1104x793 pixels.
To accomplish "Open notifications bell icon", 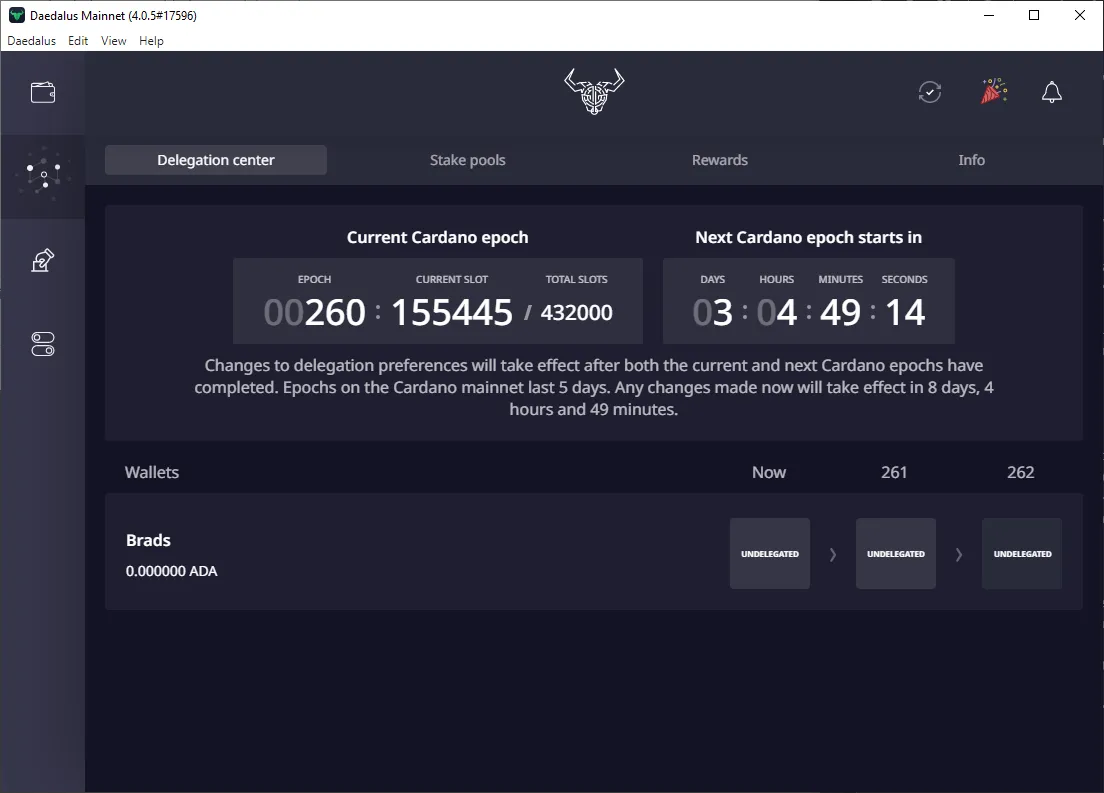I will [x=1052, y=92].
